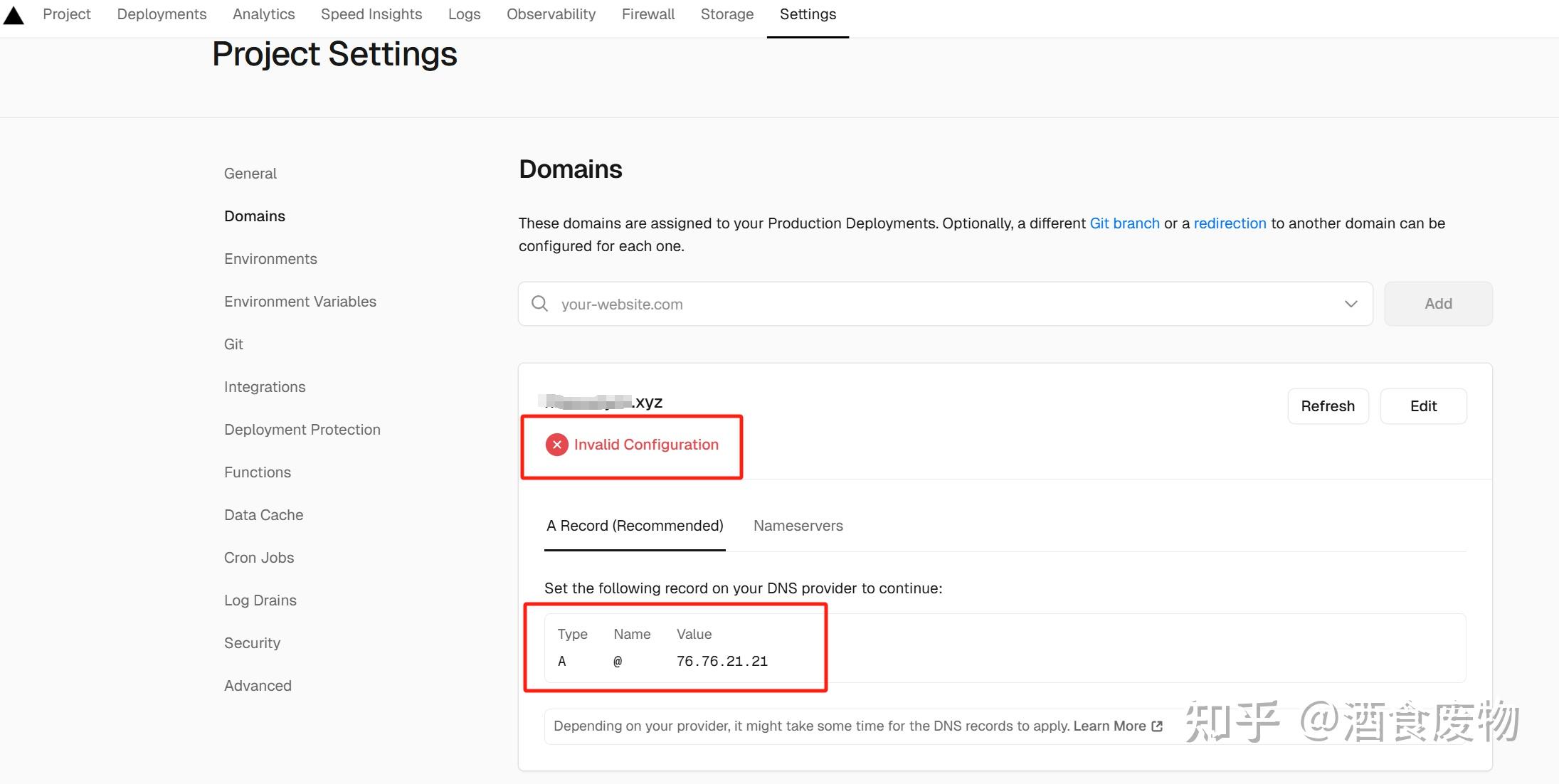Open the Firewall section from top navigation
The height and width of the screenshot is (784, 1559).
point(648,14)
